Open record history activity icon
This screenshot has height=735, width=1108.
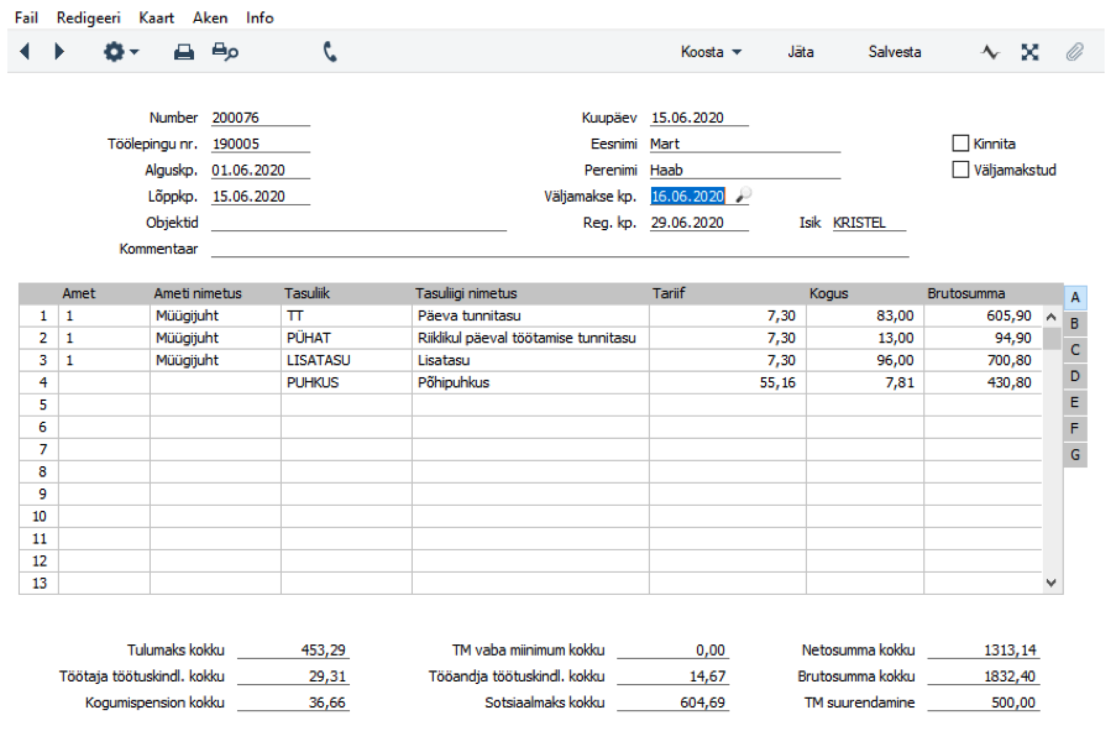(x=990, y=52)
